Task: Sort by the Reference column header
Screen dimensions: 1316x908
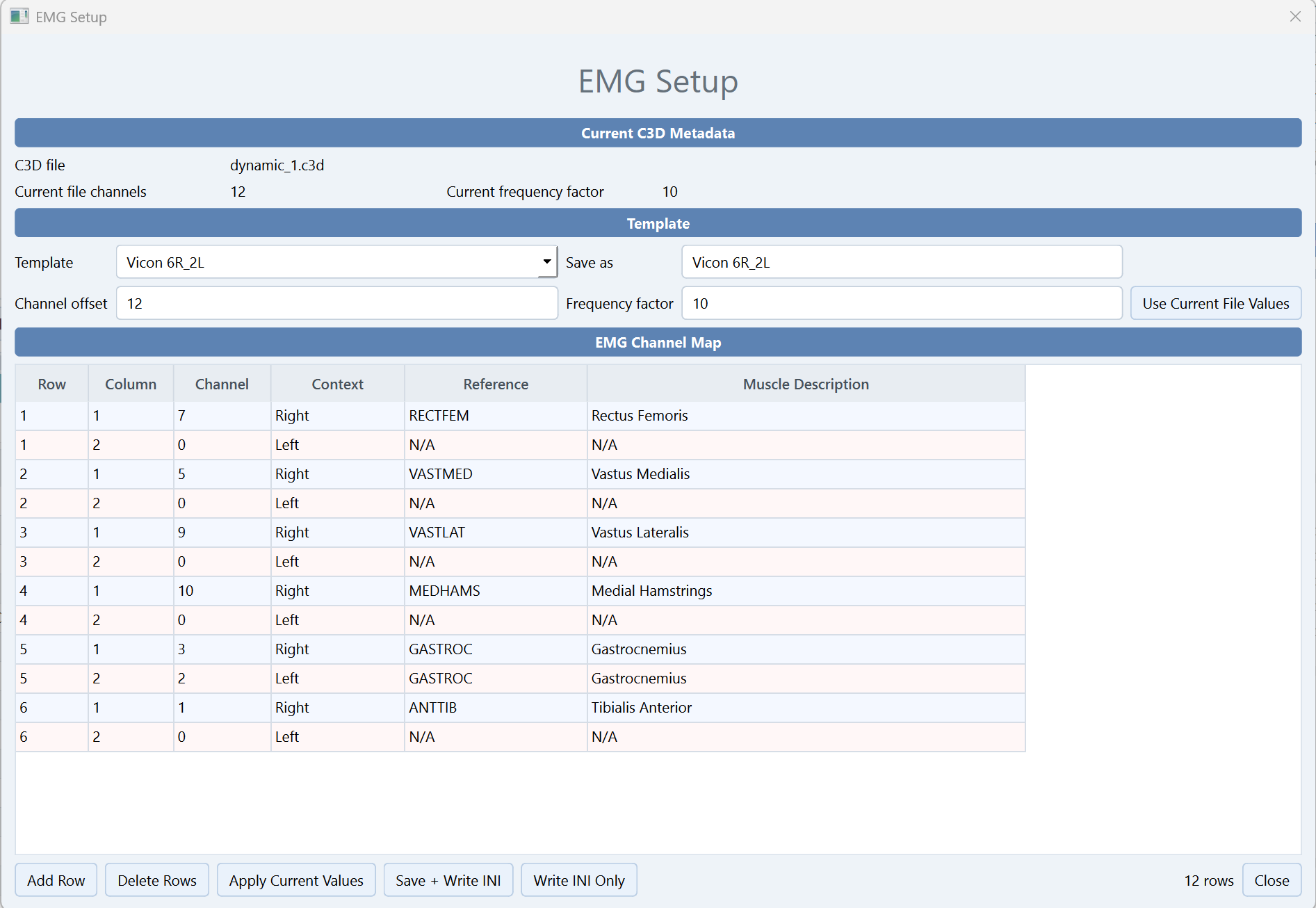Action: point(496,384)
